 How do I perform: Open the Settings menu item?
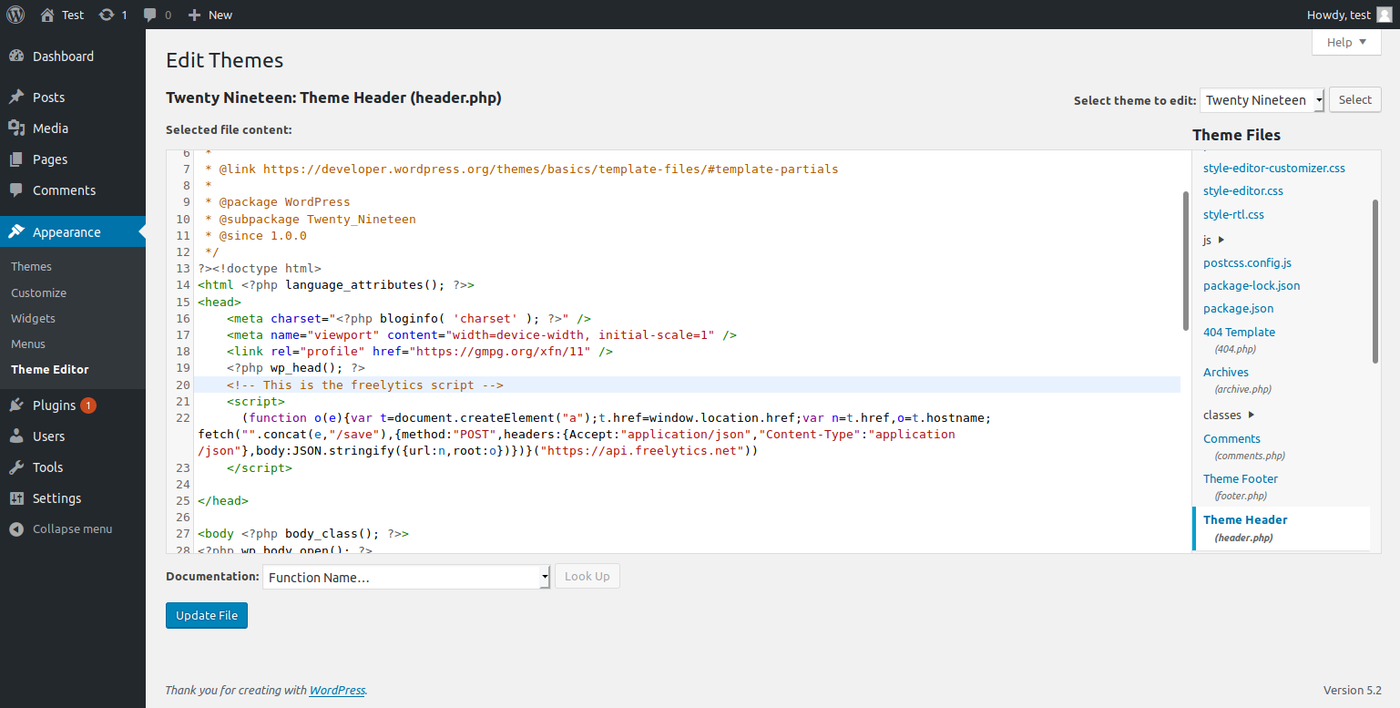[56, 498]
